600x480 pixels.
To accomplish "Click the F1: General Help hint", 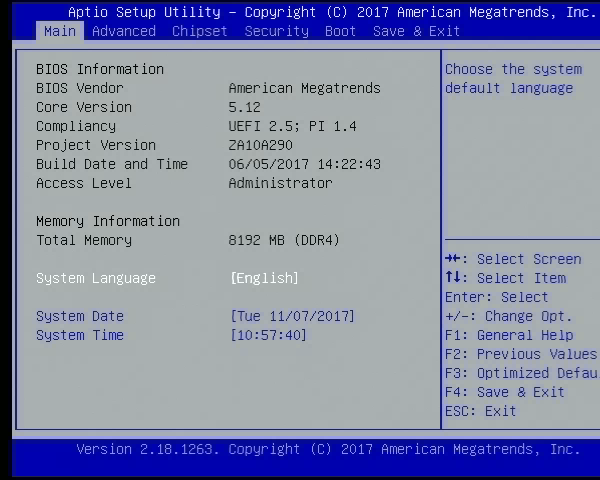I will point(509,335).
